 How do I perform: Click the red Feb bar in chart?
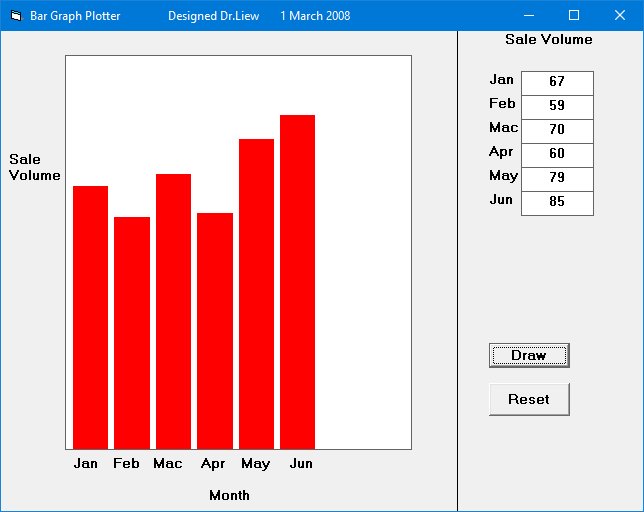pyautogui.click(x=132, y=333)
